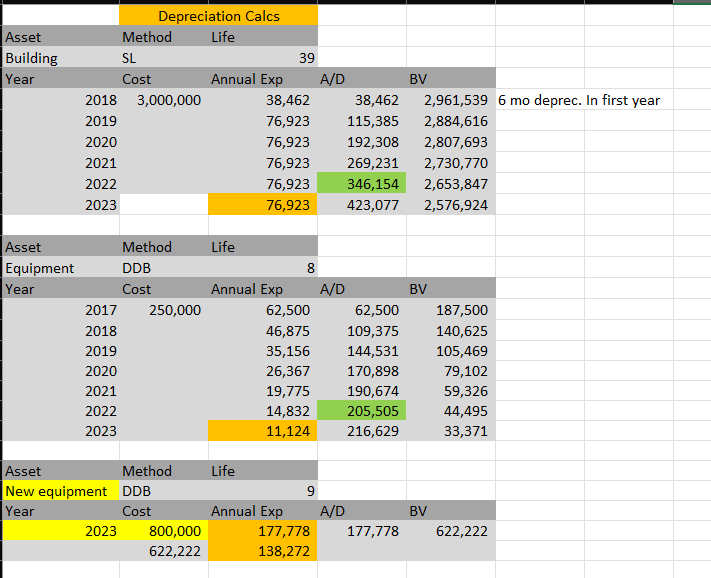This screenshot has height=578, width=711.
Task: Click the DDB method for Equipment
Action: click(x=164, y=268)
